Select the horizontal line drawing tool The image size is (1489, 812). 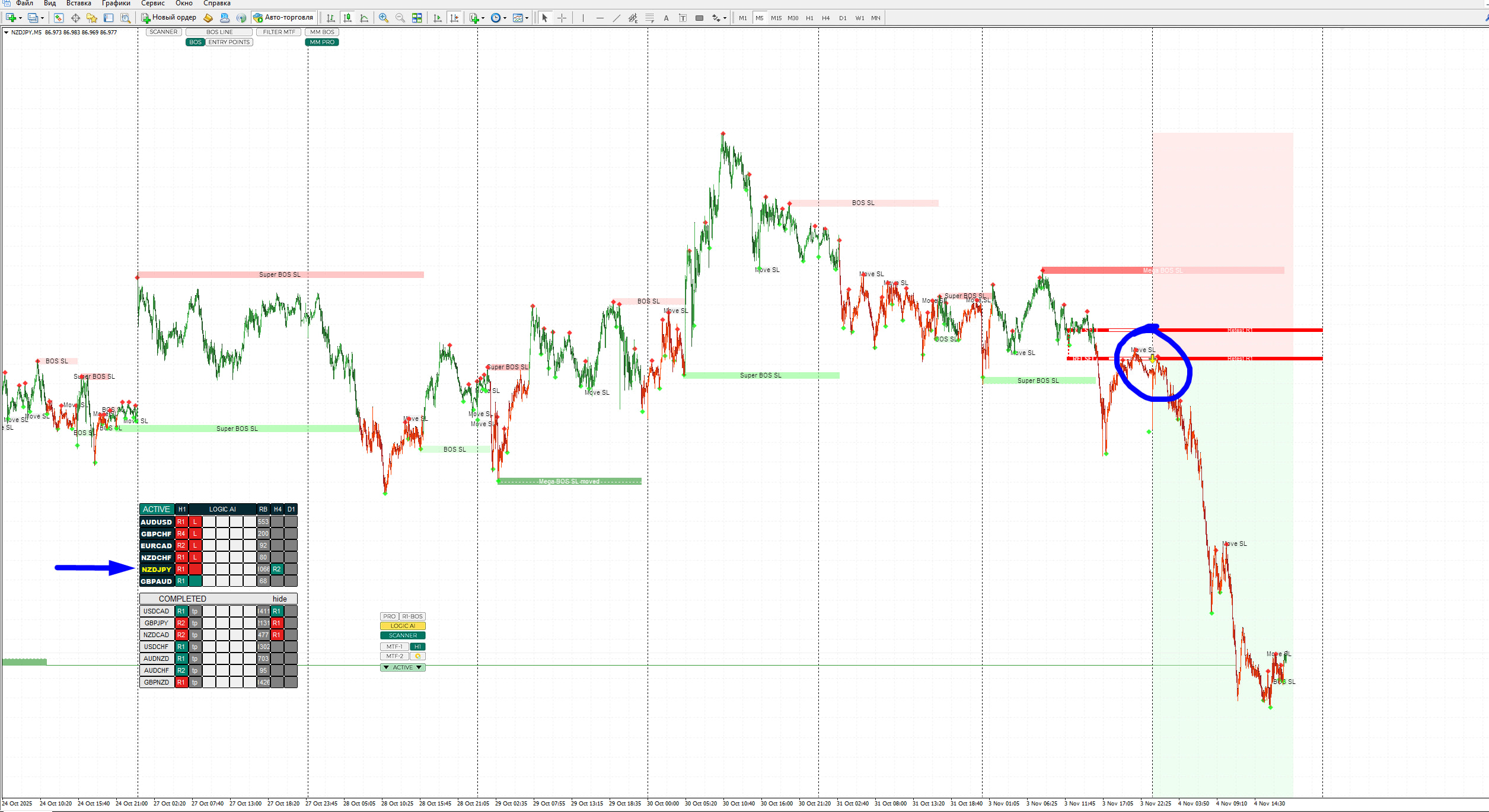(600, 18)
